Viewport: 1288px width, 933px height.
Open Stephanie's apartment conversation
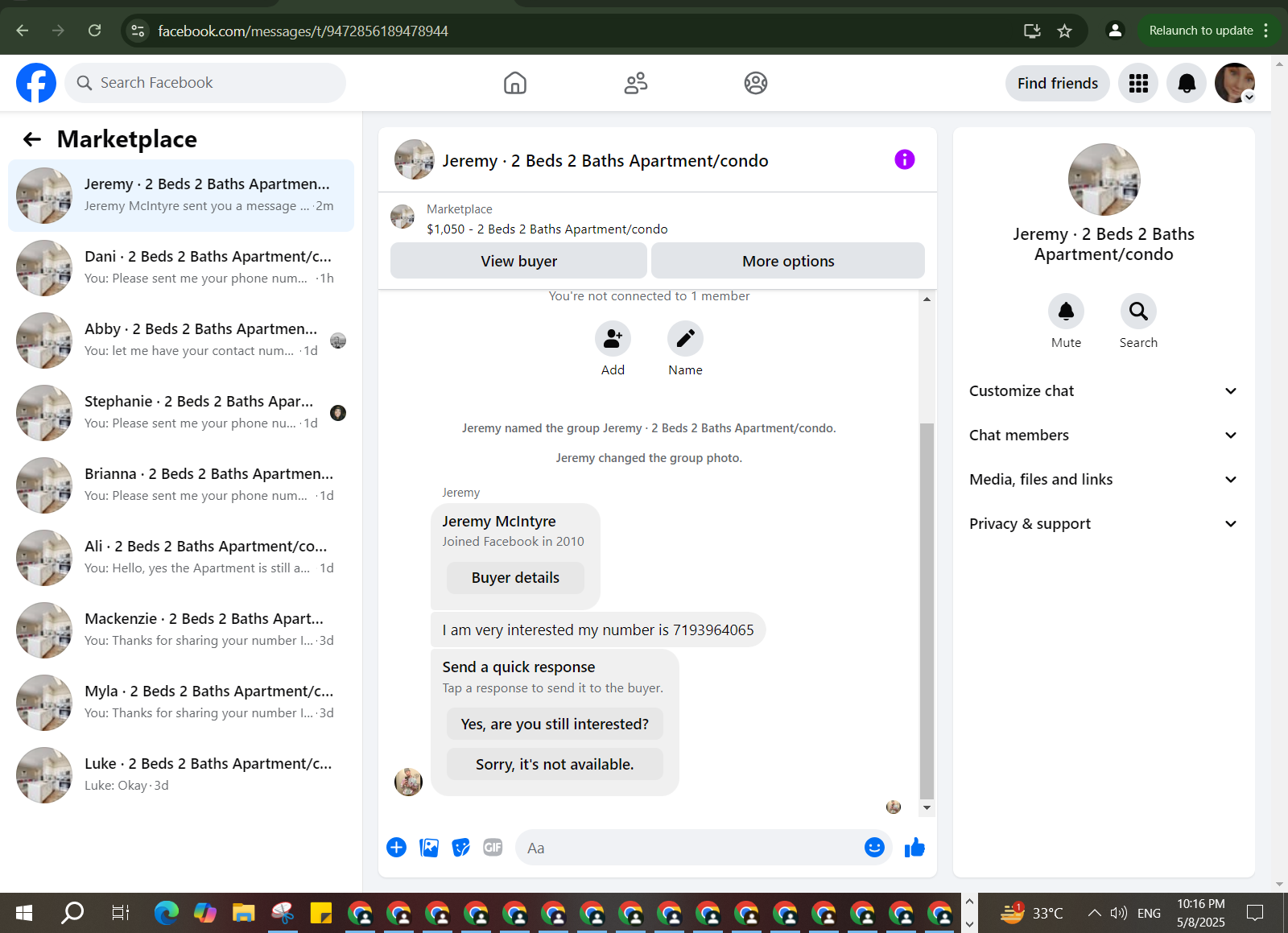click(x=181, y=413)
